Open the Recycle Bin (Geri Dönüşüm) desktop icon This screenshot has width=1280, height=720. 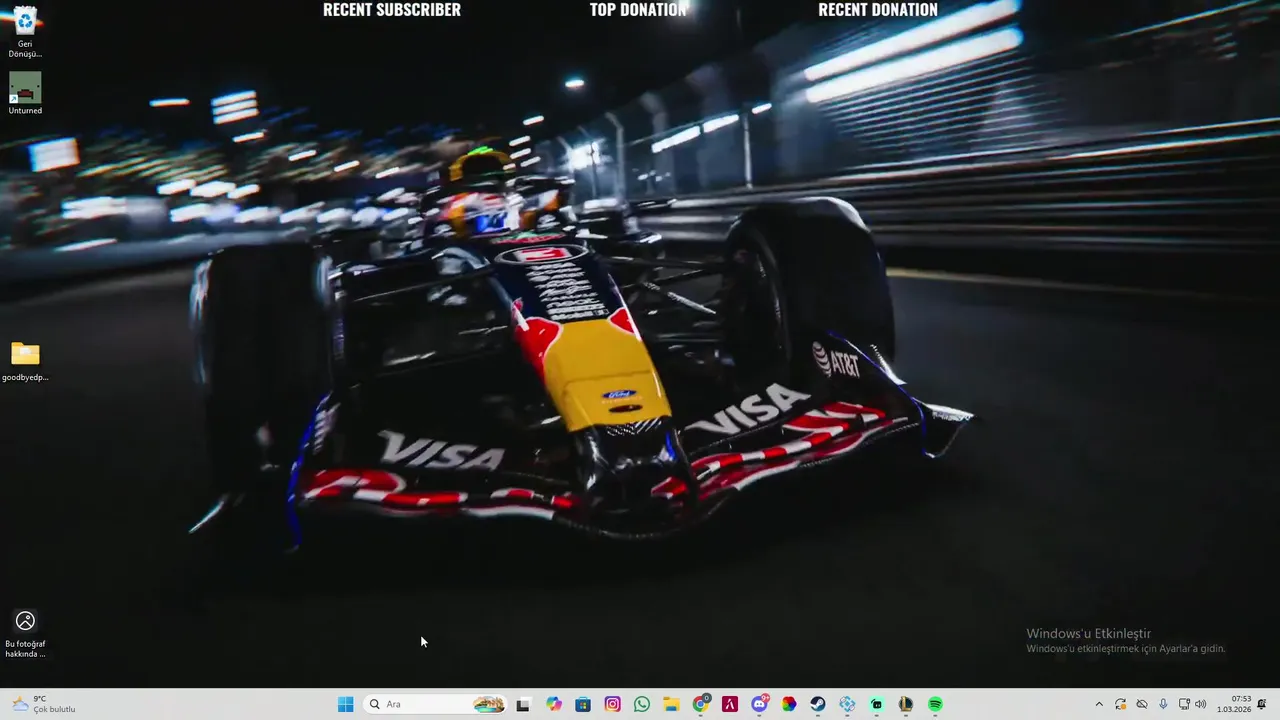[x=25, y=30]
